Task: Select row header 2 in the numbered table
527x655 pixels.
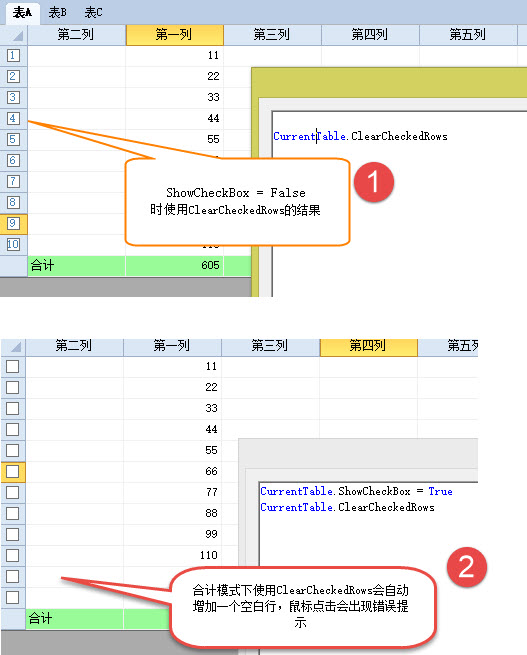Action: point(13,76)
